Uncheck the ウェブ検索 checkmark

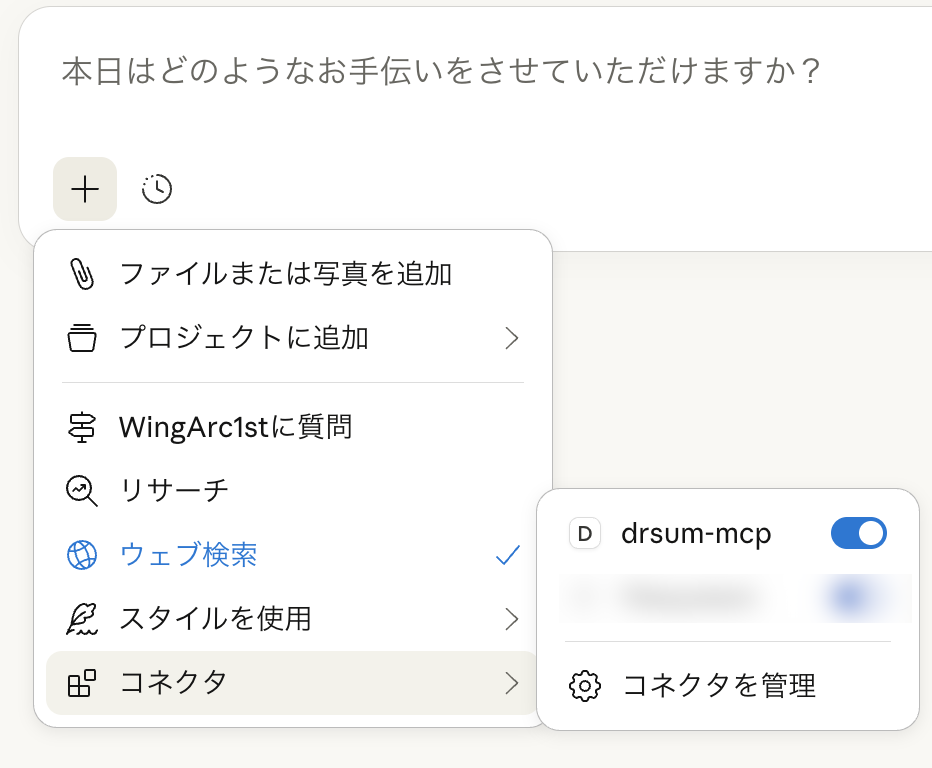click(x=508, y=555)
